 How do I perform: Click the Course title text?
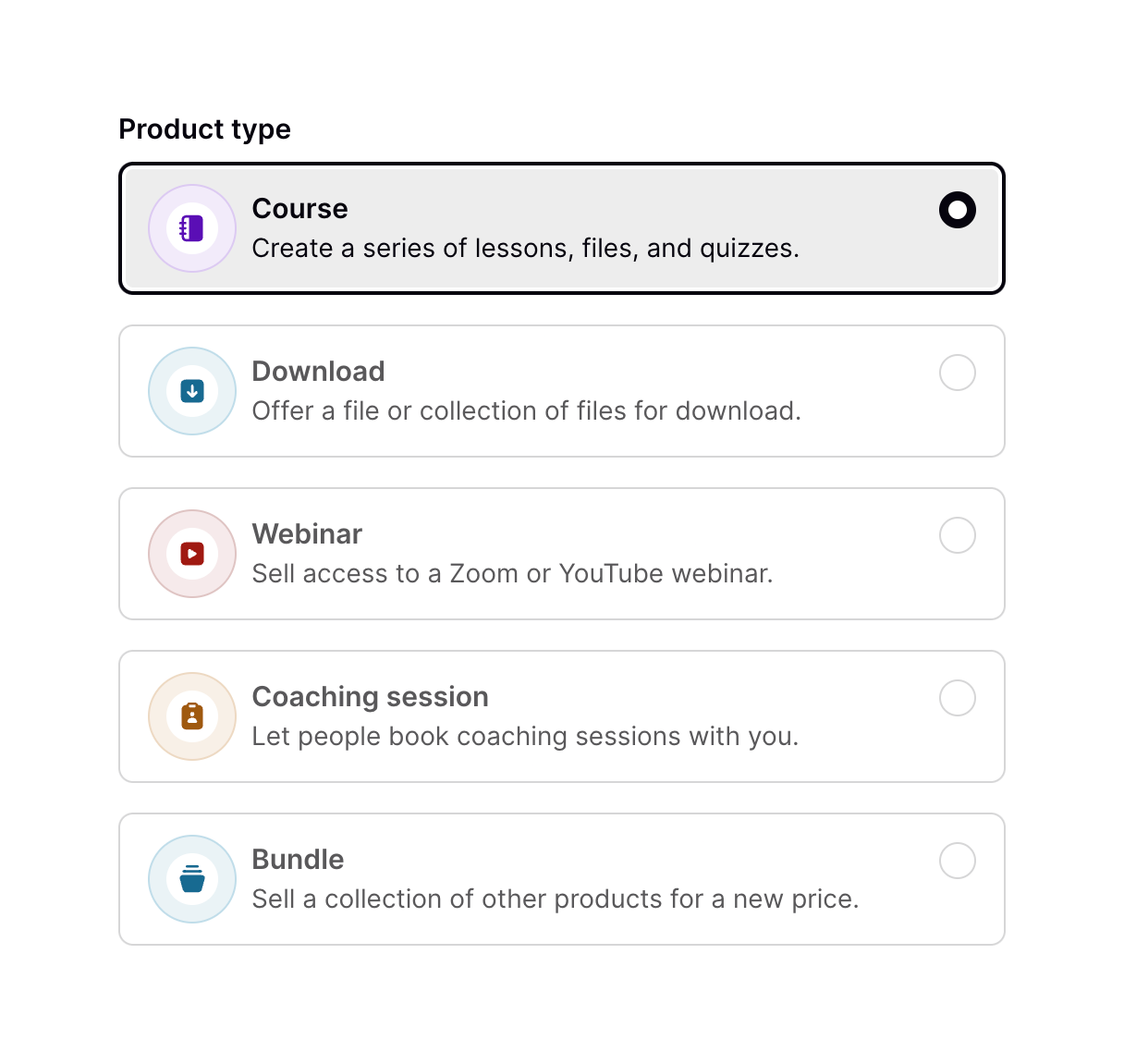pyautogui.click(x=299, y=209)
